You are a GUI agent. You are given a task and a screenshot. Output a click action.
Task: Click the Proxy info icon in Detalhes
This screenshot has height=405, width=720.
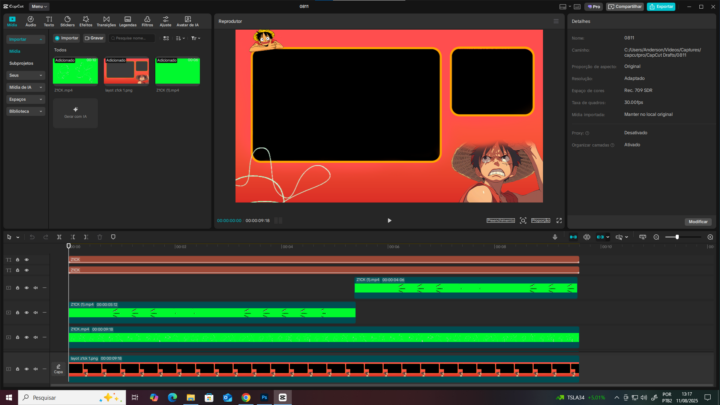587,133
